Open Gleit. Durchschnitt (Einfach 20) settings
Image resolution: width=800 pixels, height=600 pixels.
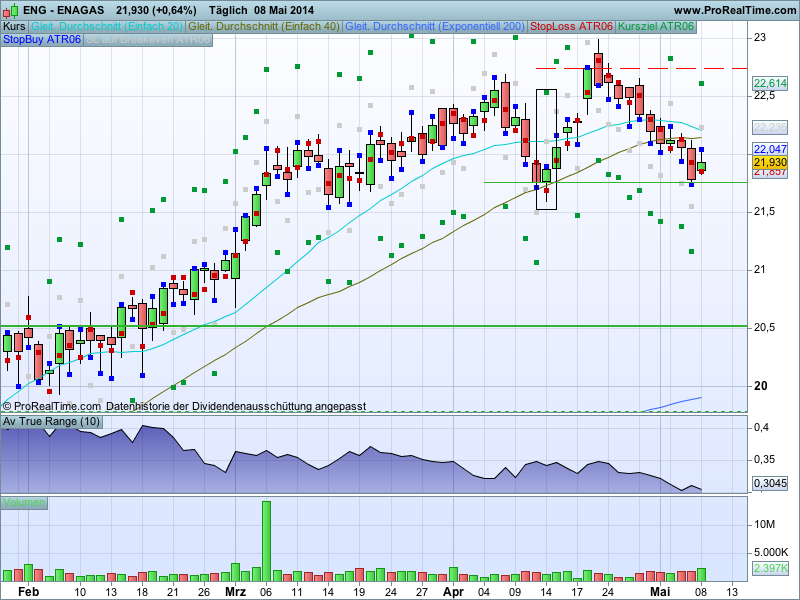(107, 26)
